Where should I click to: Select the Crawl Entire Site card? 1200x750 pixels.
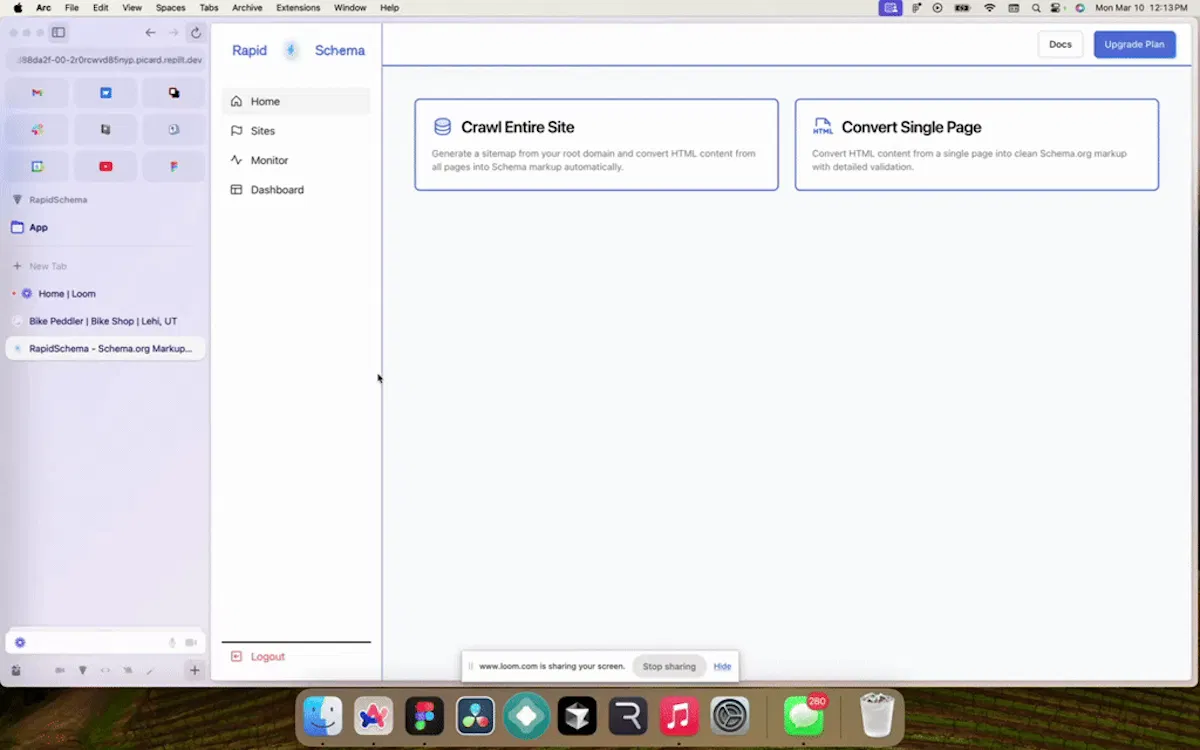point(596,144)
